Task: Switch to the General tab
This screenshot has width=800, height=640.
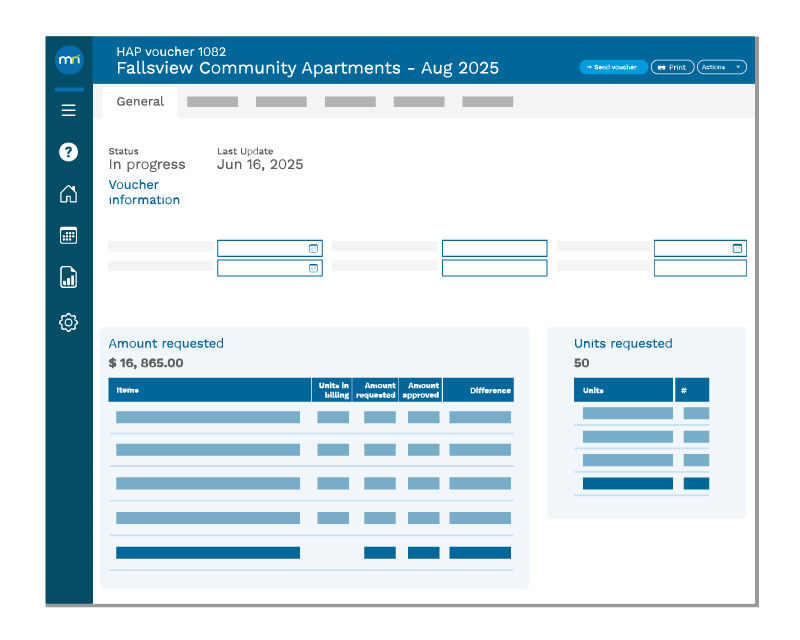Action: 140,102
